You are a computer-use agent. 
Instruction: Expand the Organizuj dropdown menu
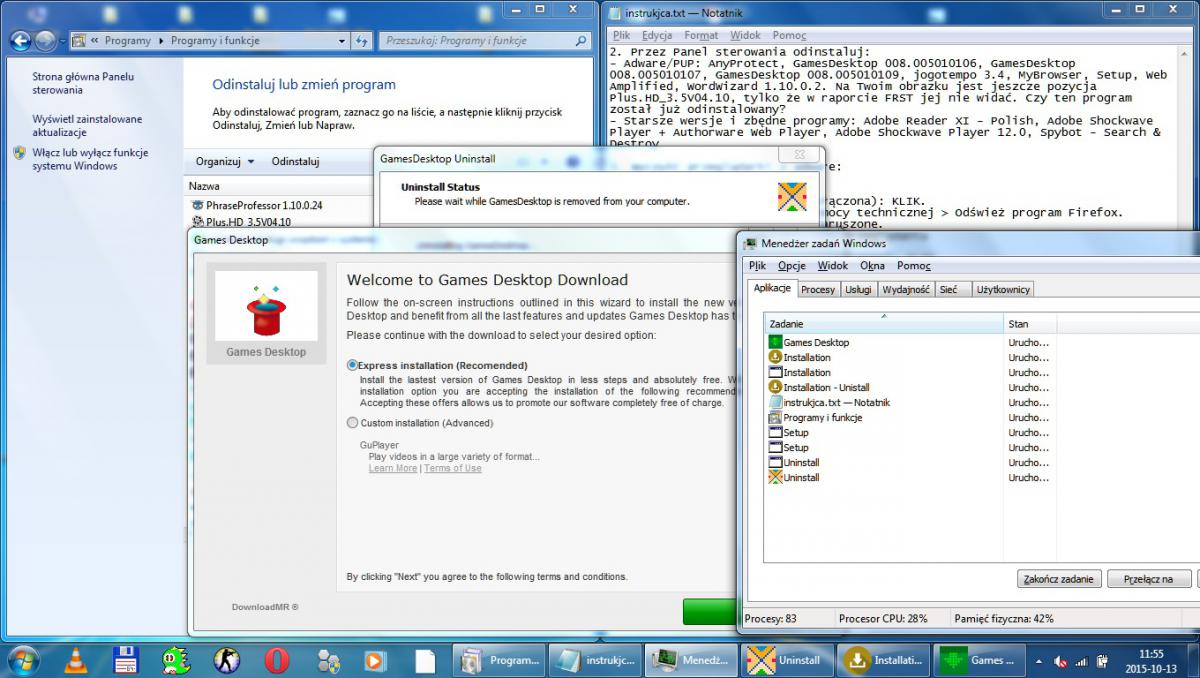coord(225,161)
